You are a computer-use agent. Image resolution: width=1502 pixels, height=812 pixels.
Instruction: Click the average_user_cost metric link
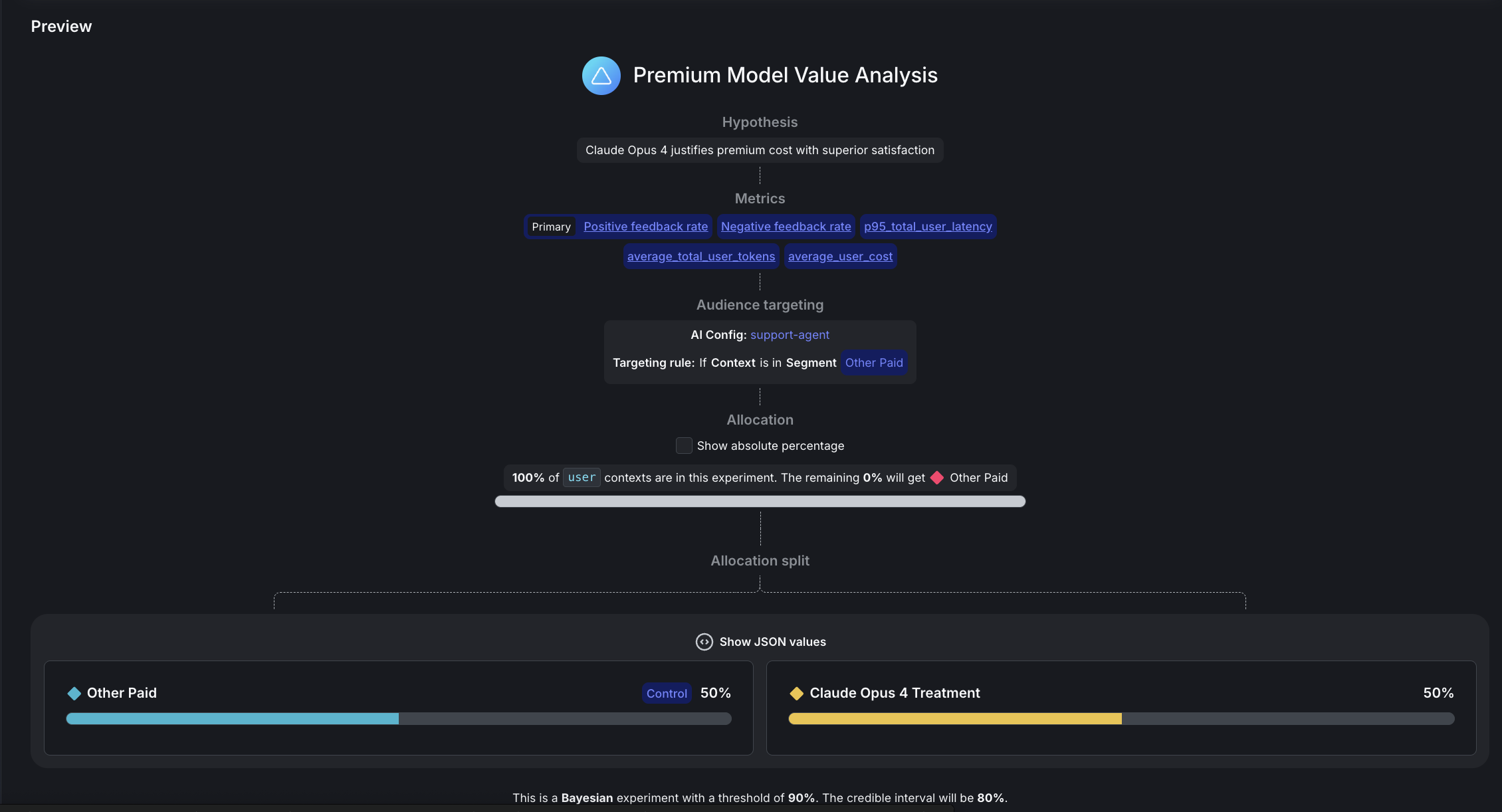point(839,256)
